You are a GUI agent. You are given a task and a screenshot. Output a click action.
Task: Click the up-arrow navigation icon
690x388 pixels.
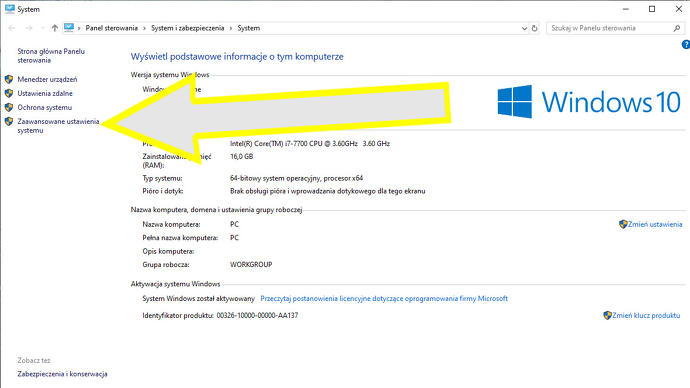point(55,28)
